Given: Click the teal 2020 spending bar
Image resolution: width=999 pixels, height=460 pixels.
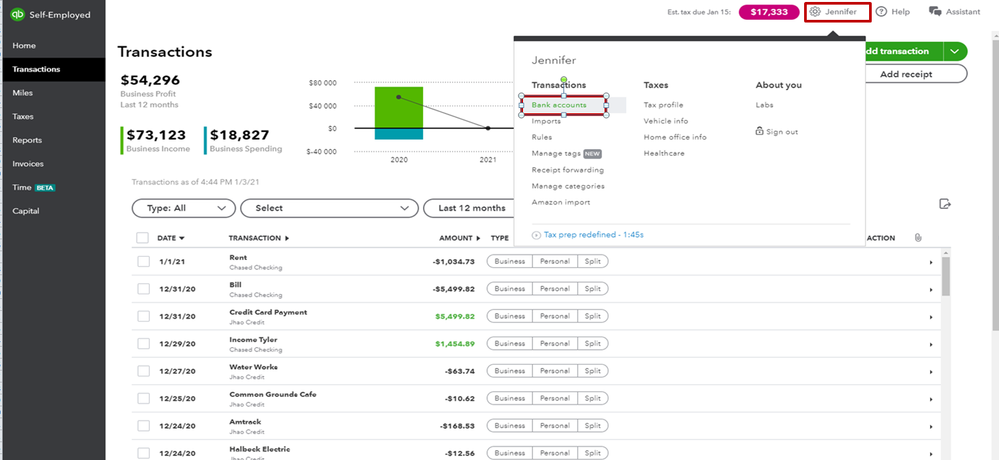Looking at the screenshot, I should [x=399, y=134].
